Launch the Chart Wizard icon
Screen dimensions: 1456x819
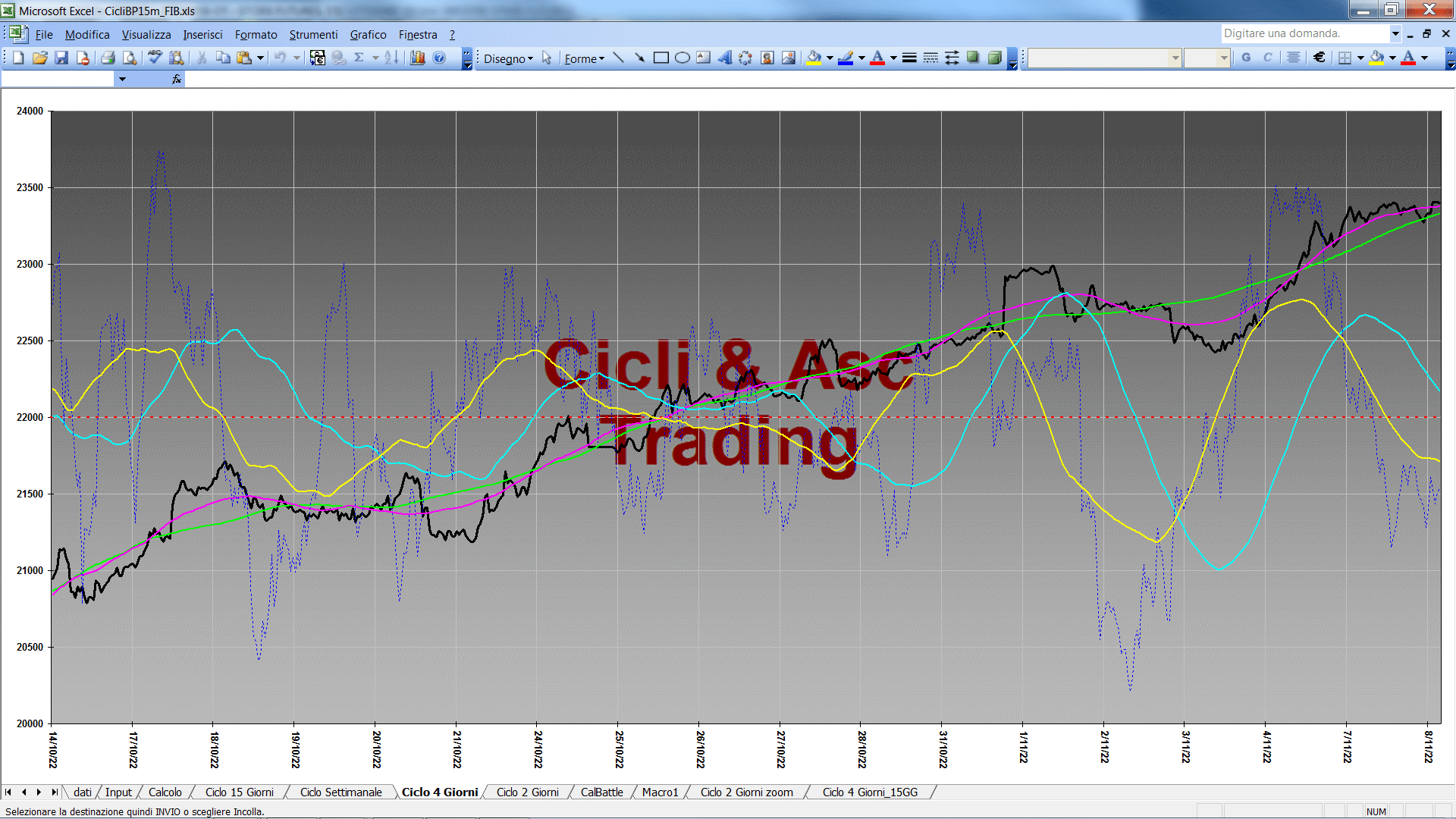[x=417, y=58]
